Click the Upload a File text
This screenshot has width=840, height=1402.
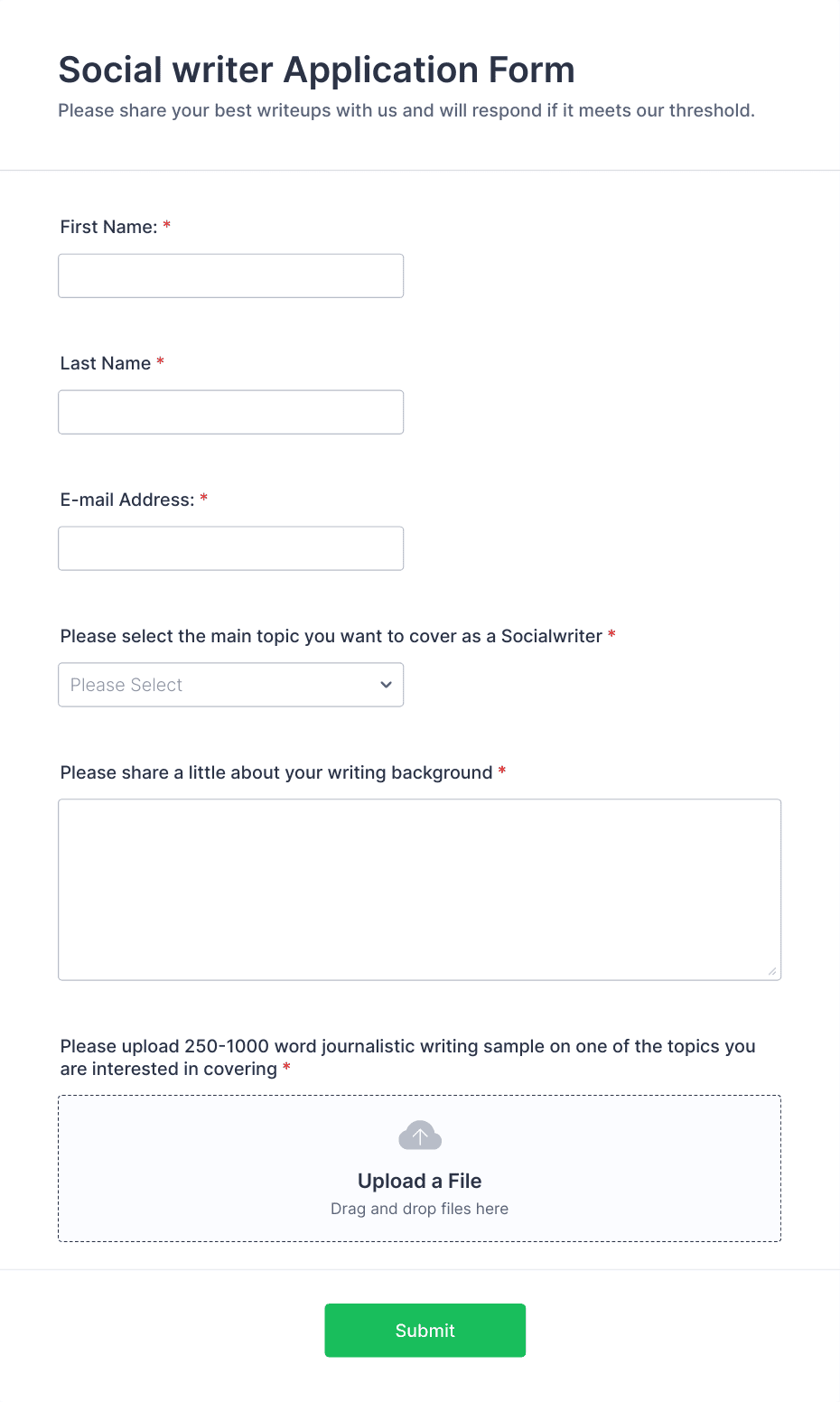pos(420,1181)
